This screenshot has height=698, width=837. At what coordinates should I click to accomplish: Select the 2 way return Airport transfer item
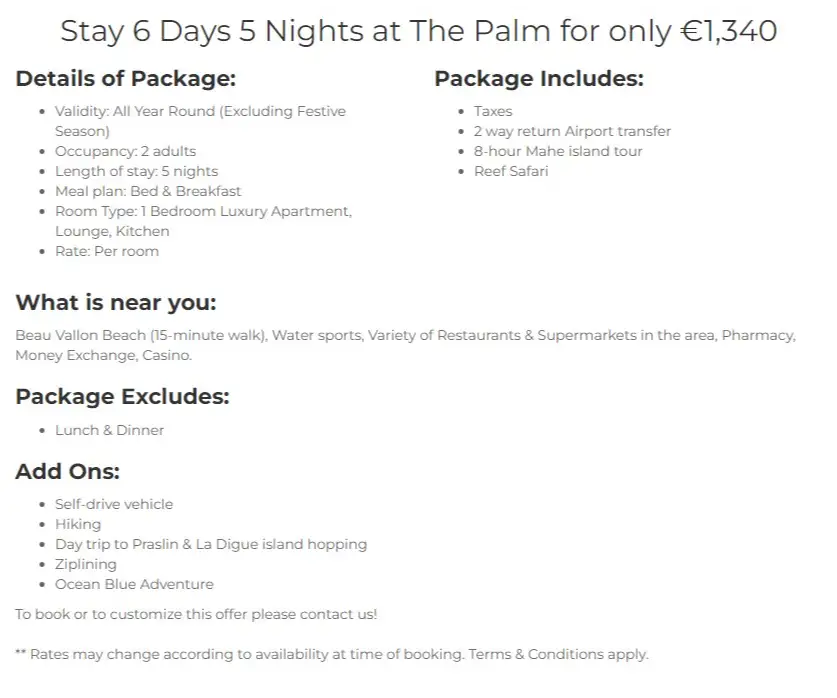(x=572, y=131)
